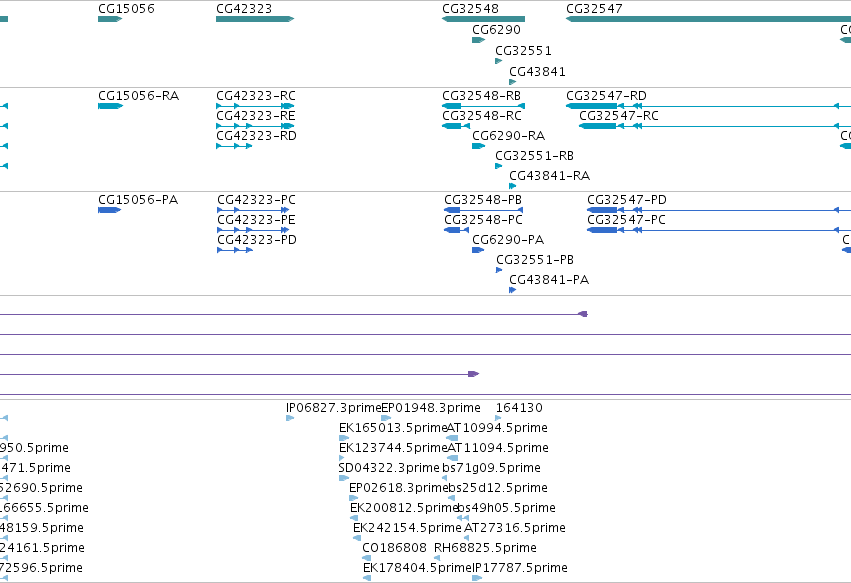Select protein CG32548-PB
851x583 pixels.
(483, 200)
